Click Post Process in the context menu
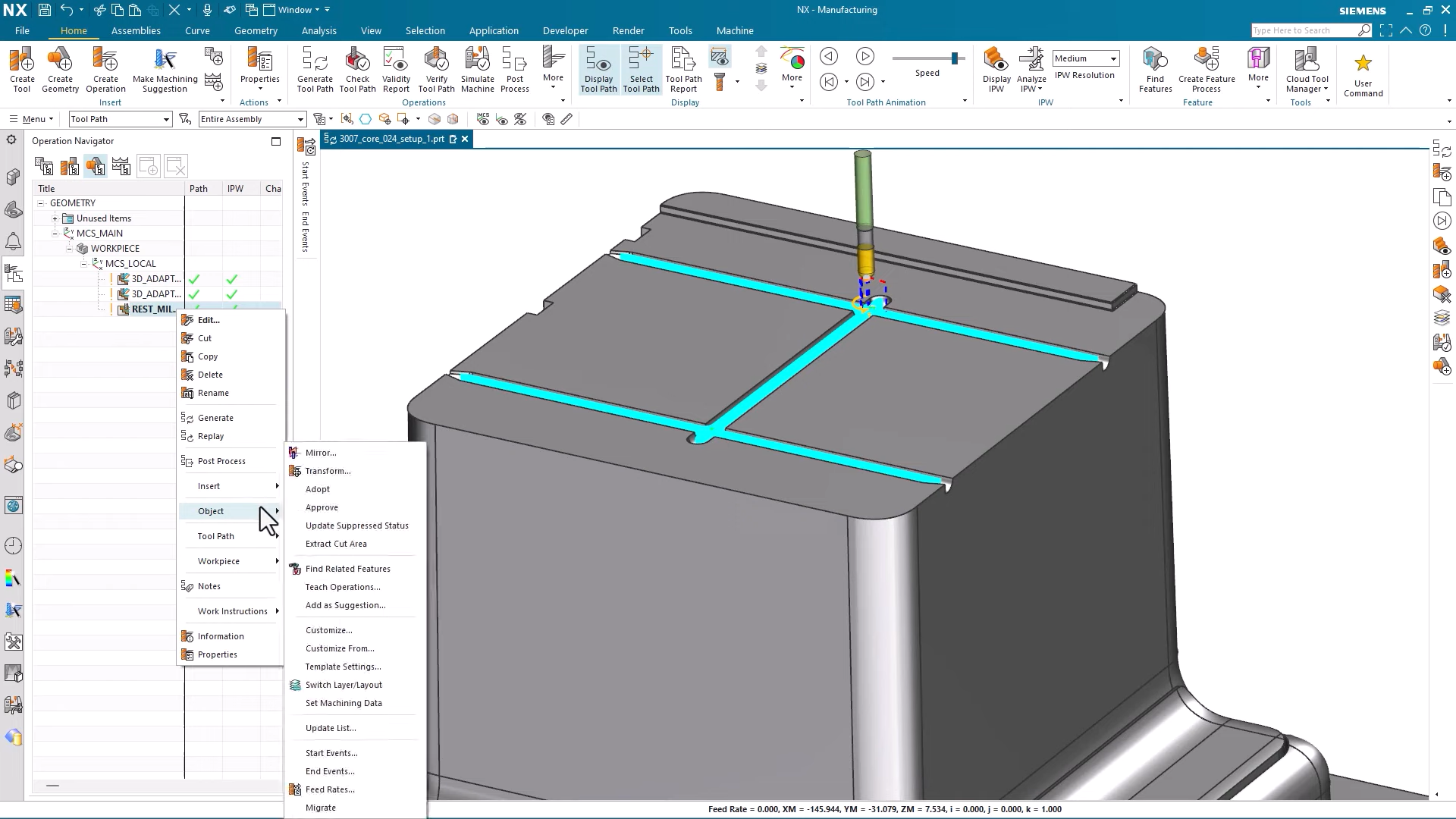The image size is (1456, 819). [220, 460]
